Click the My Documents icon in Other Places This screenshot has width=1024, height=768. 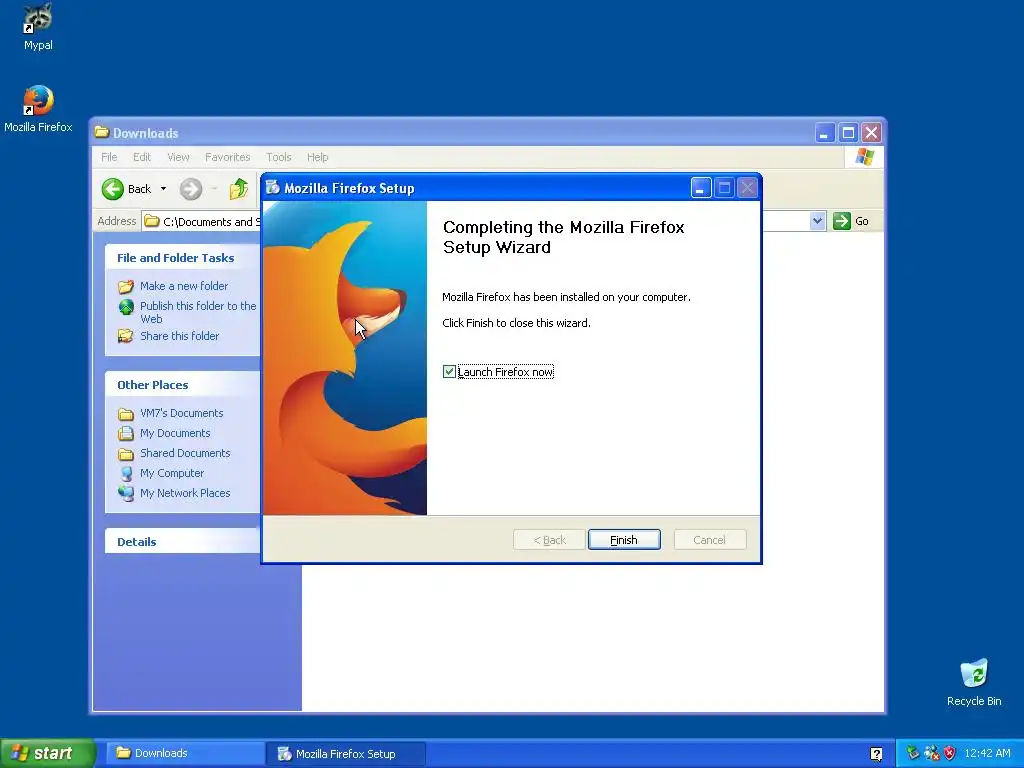point(126,433)
